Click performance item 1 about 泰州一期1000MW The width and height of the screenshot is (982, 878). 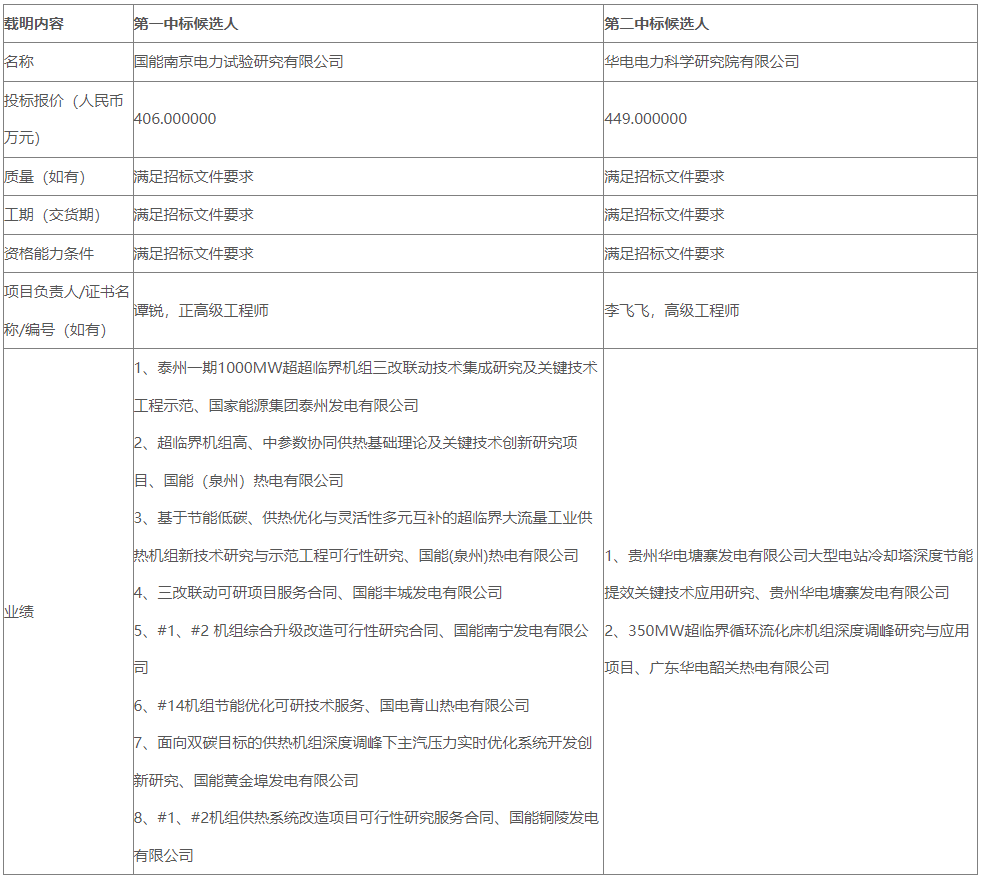click(365, 368)
